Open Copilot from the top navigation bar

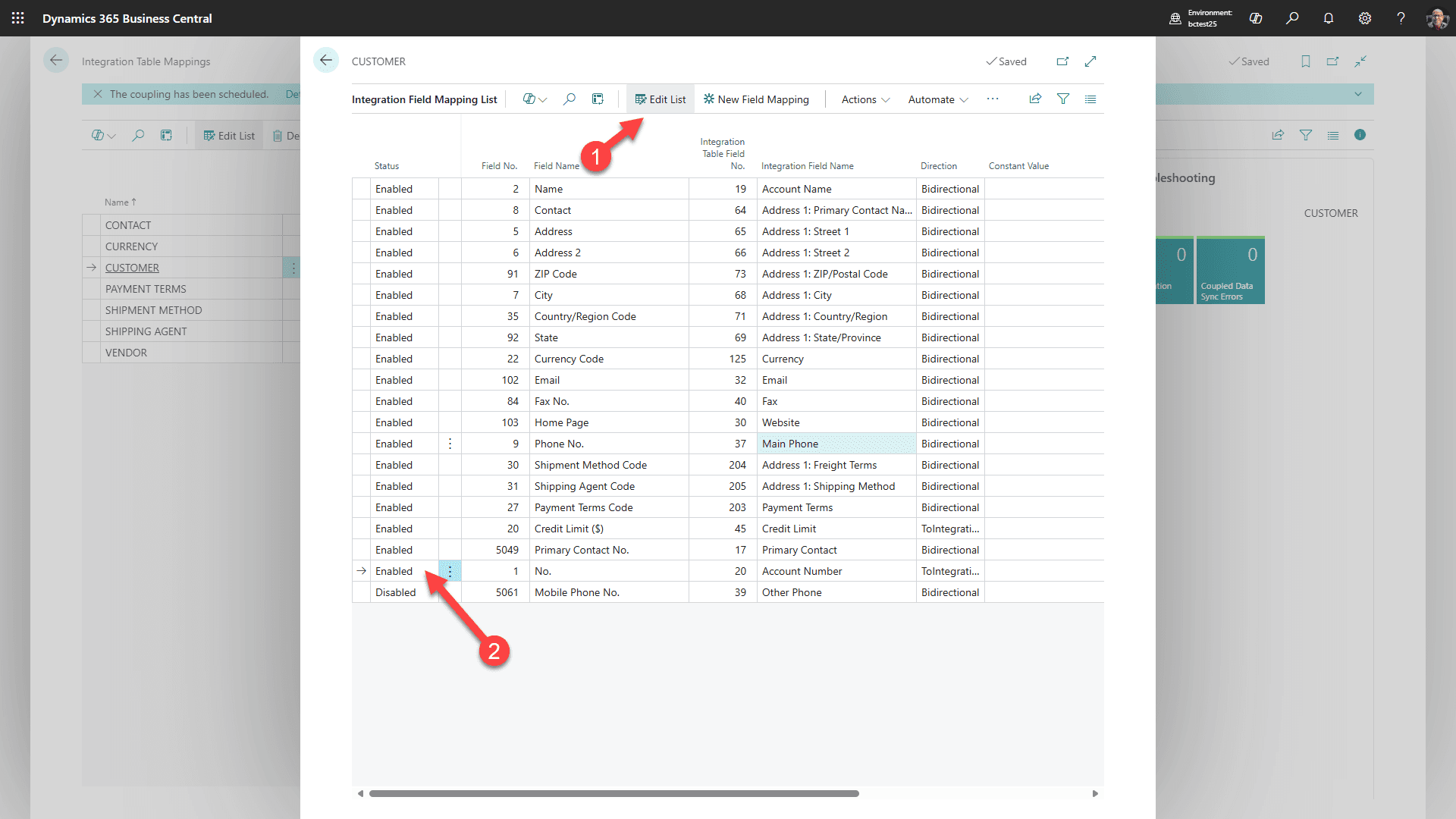click(x=1256, y=18)
